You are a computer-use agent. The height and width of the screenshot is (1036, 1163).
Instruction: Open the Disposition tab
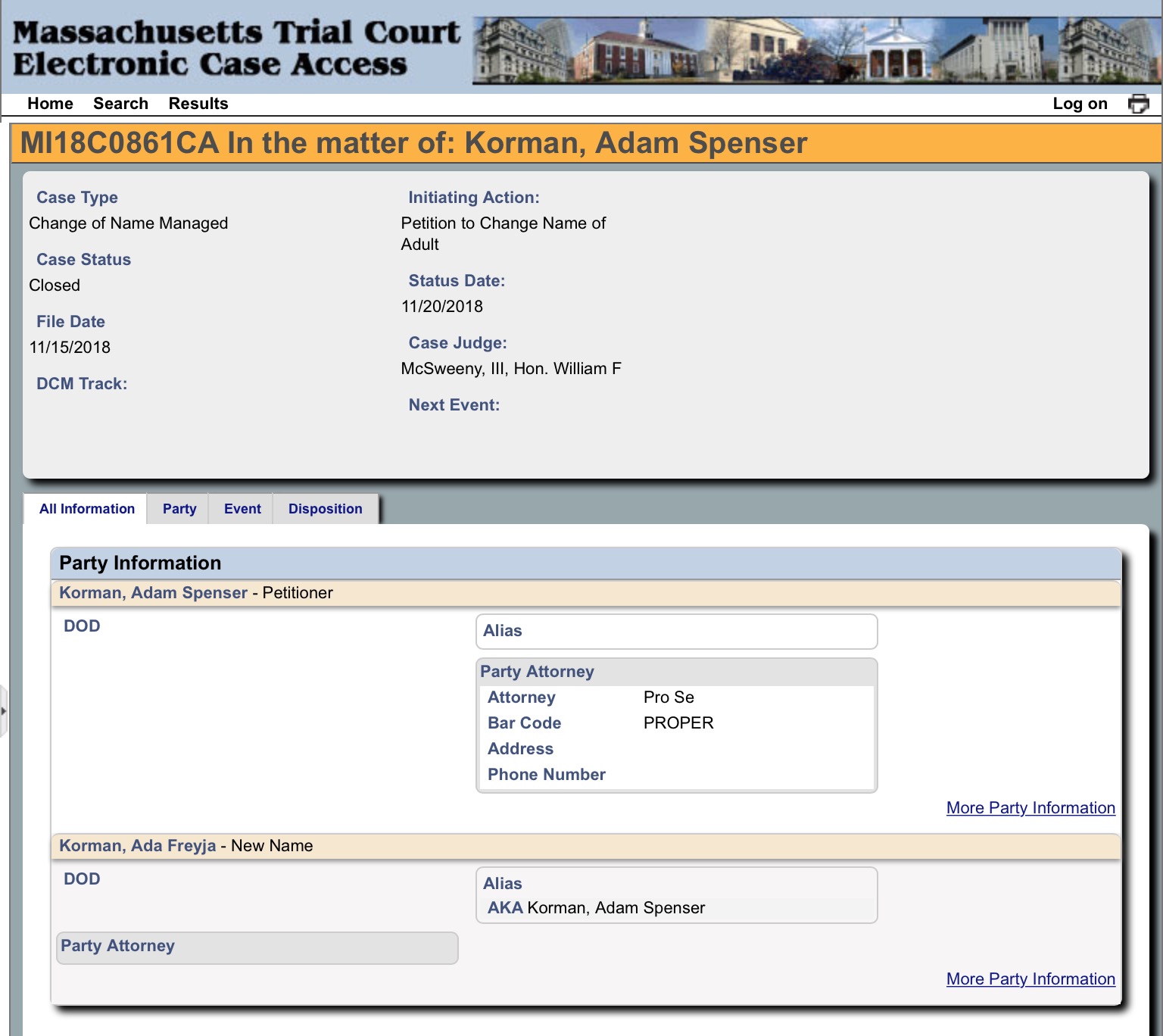[x=326, y=509]
